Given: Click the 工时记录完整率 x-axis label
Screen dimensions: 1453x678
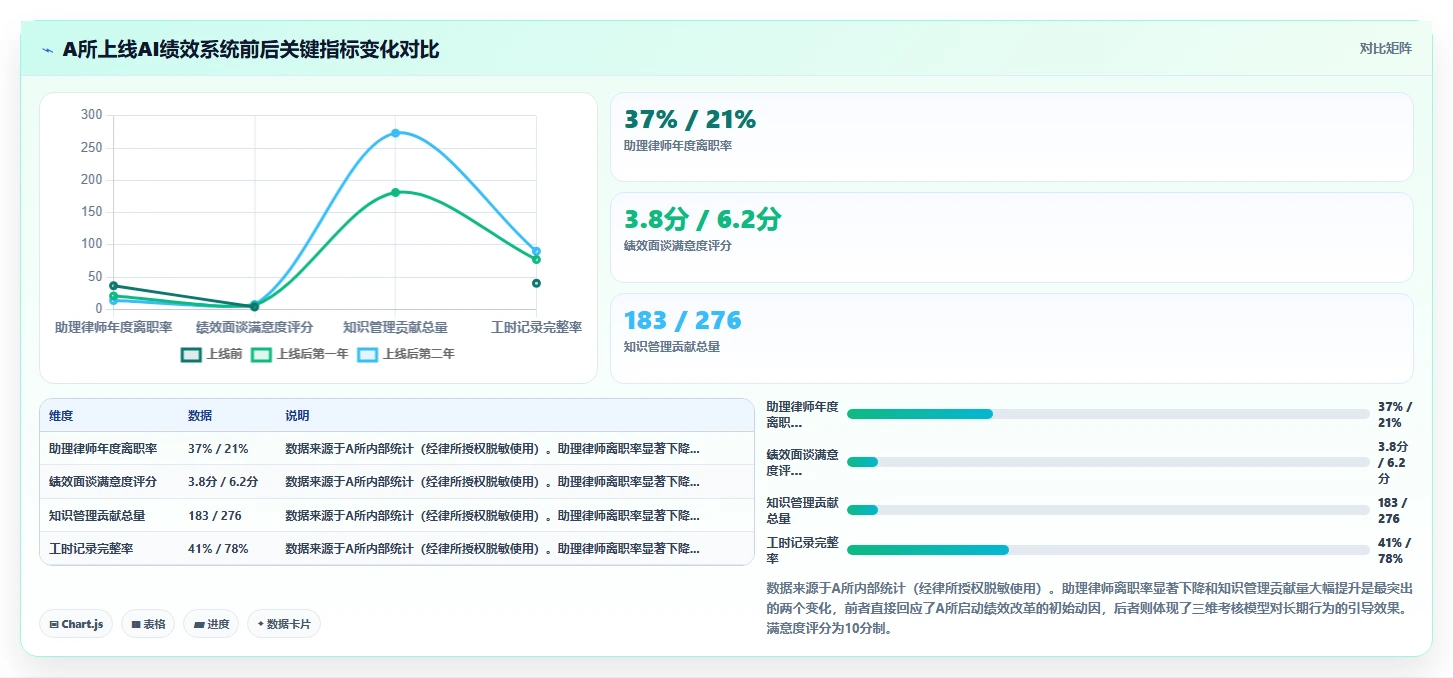Looking at the screenshot, I should [x=537, y=327].
